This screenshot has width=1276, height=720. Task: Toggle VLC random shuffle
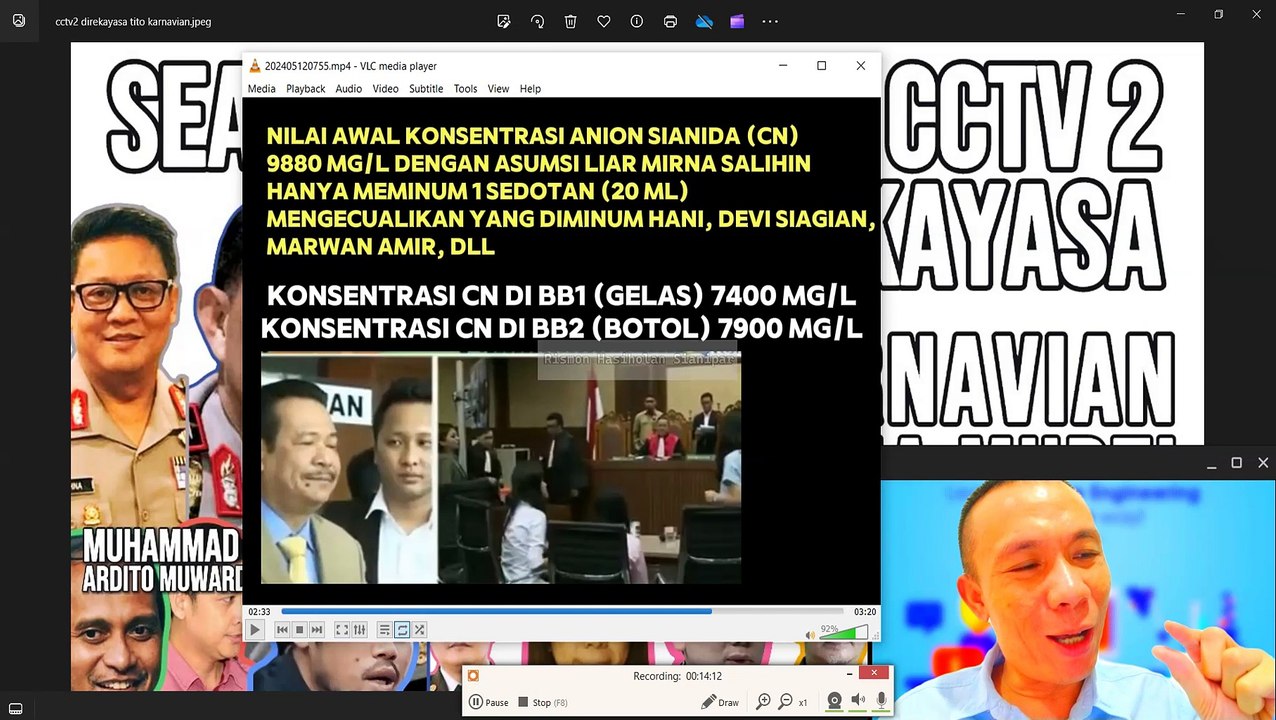(420, 630)
